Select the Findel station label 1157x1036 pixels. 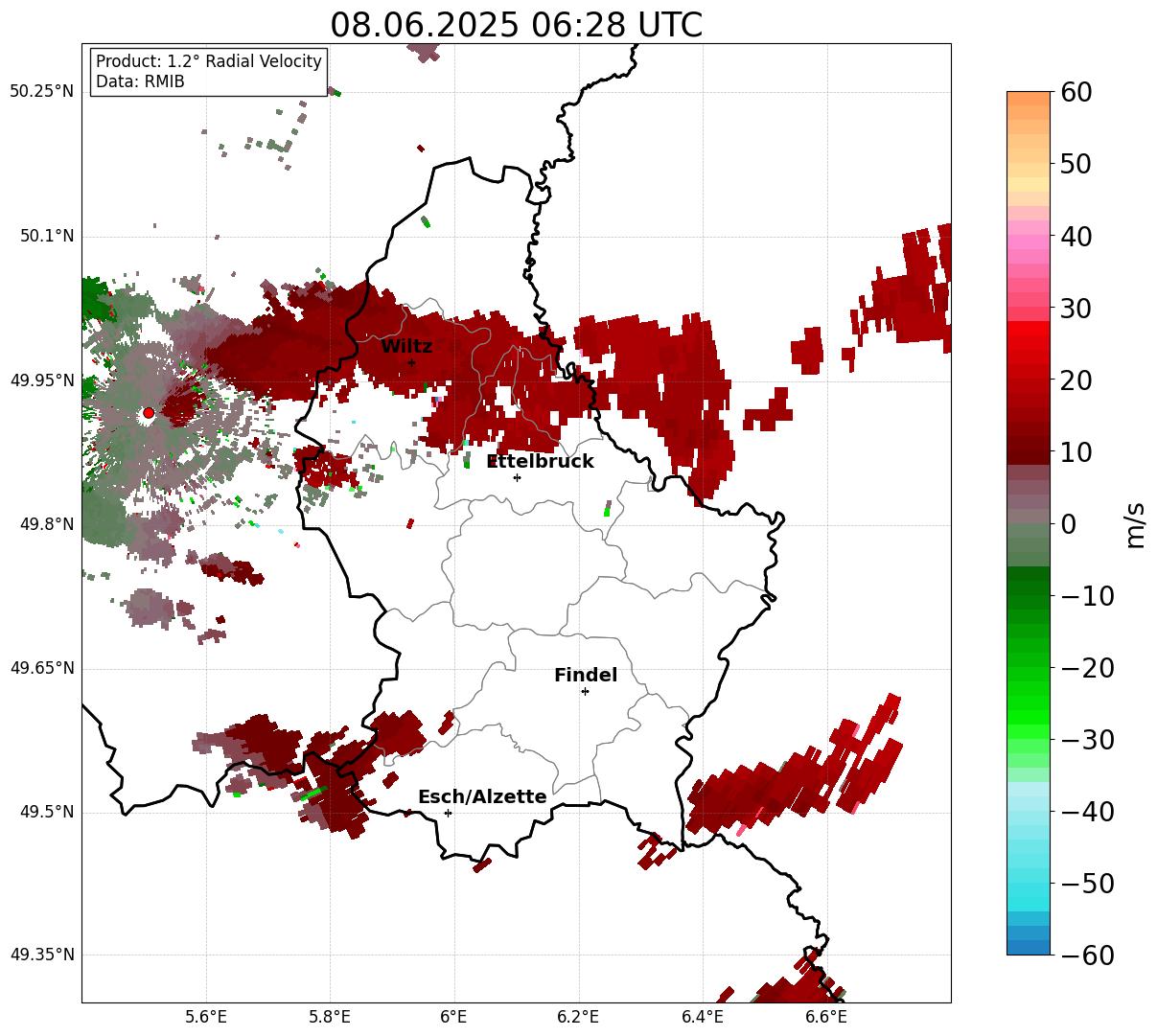point(586,675)
